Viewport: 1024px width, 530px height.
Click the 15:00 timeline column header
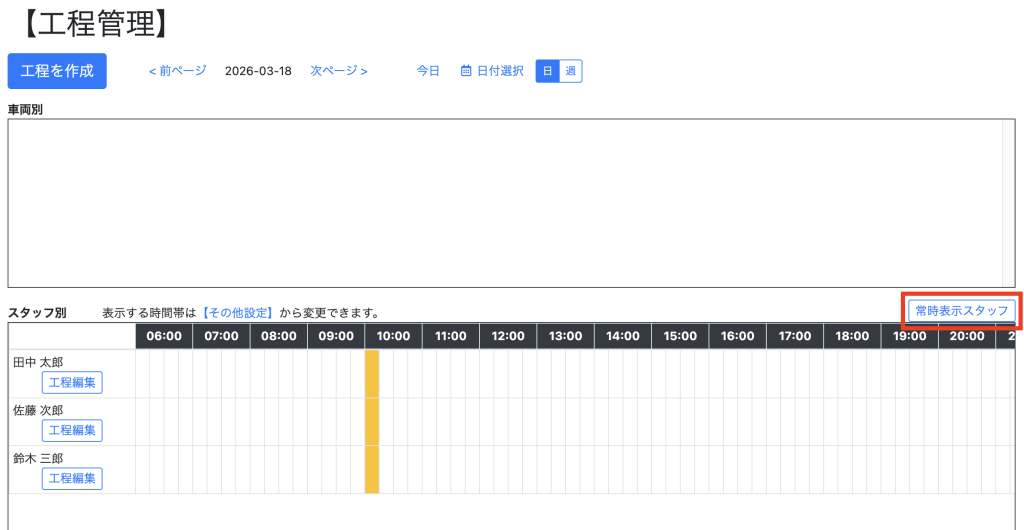coord(680,336)
